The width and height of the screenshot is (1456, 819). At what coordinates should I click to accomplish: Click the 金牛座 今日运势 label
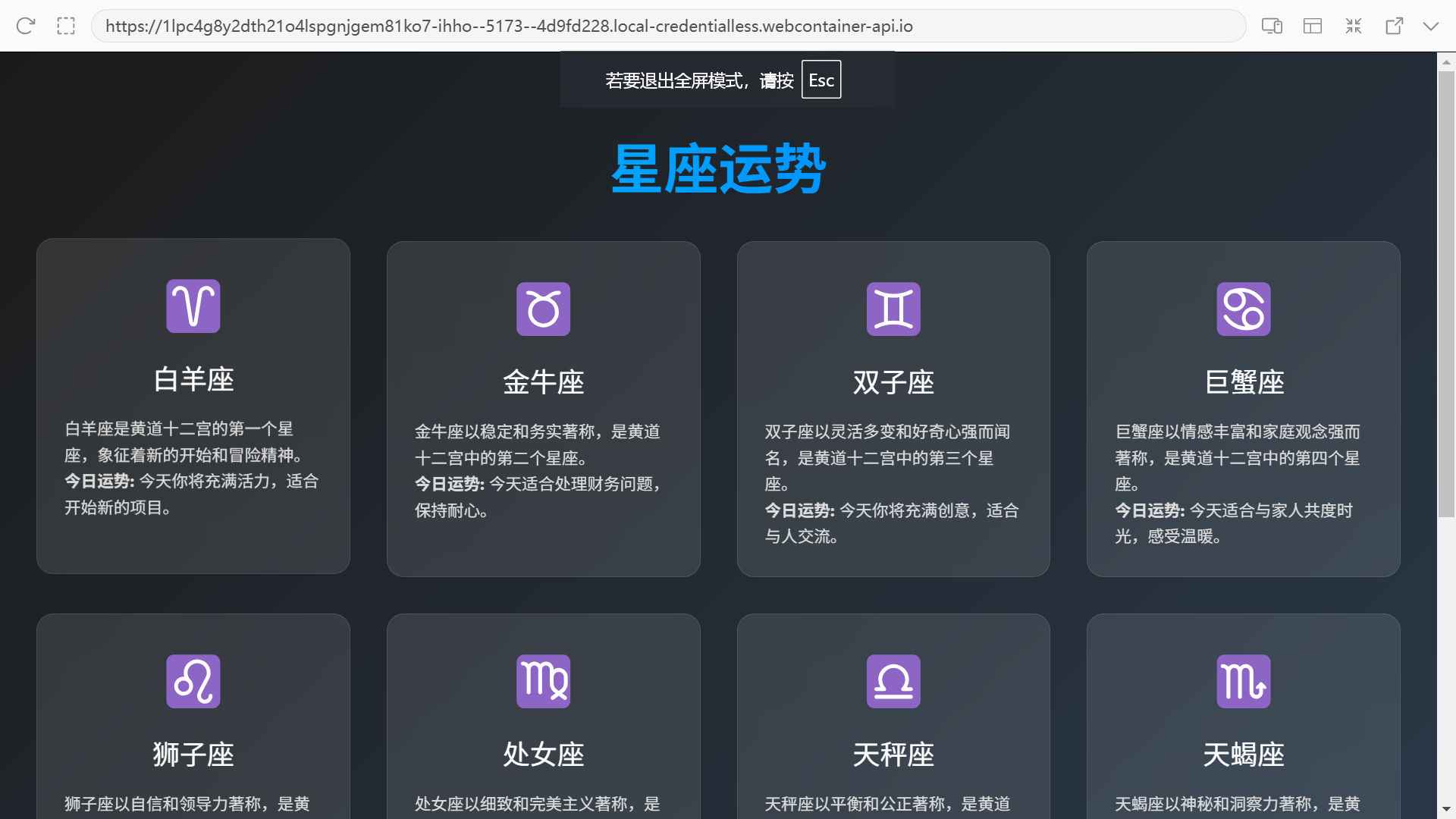[x=450, y=485]
